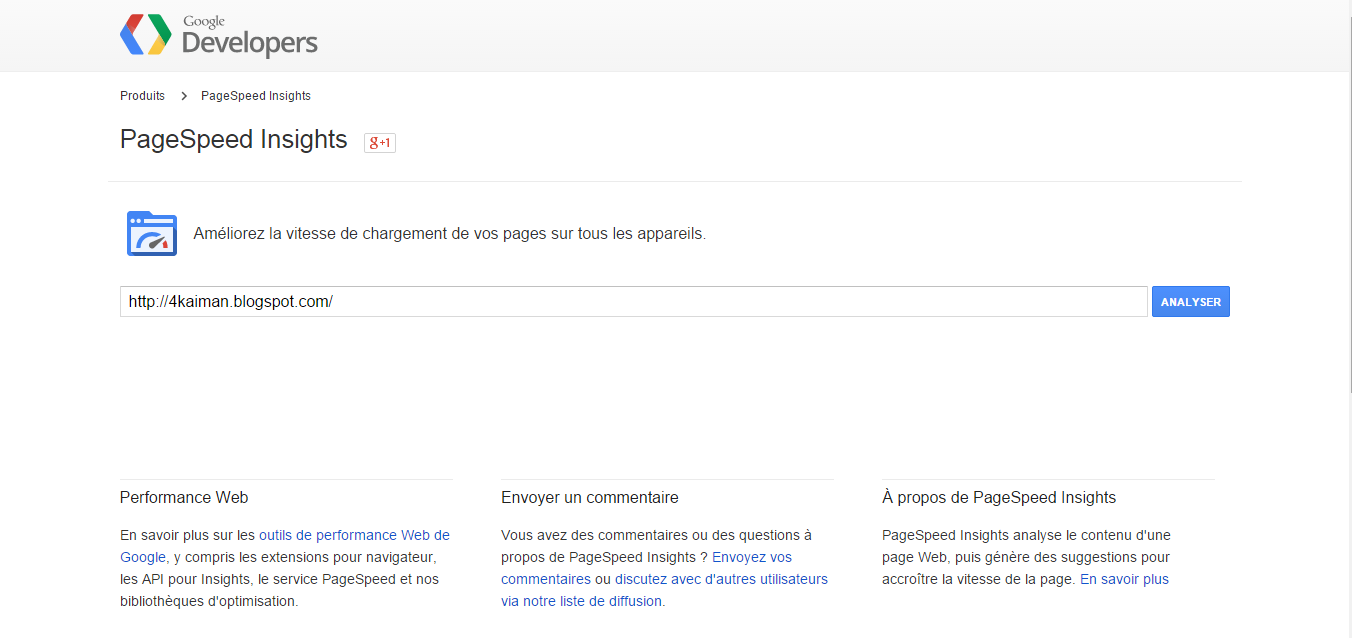Click the breadcrumb chevron separator

[x=184, y=96]
